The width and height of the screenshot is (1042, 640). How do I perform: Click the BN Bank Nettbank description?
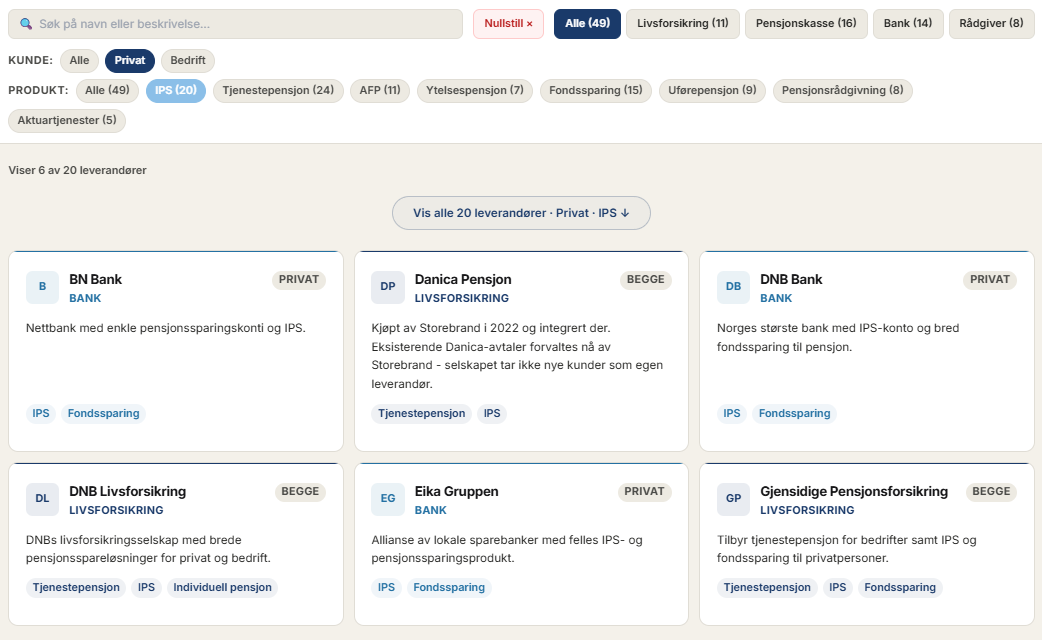click(x=165, y=328)
